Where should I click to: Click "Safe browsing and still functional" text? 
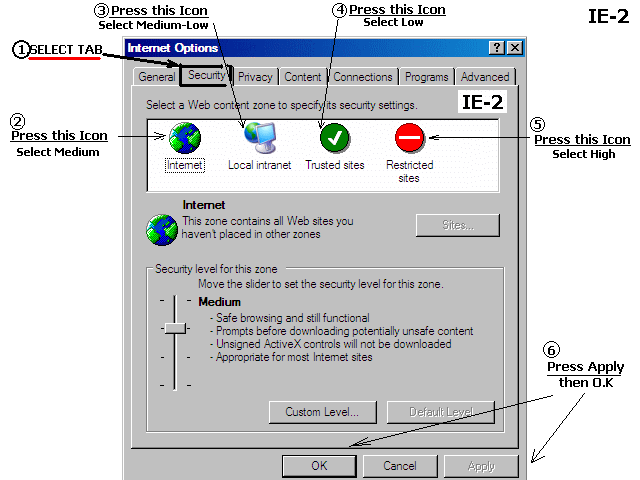[293, 318]
